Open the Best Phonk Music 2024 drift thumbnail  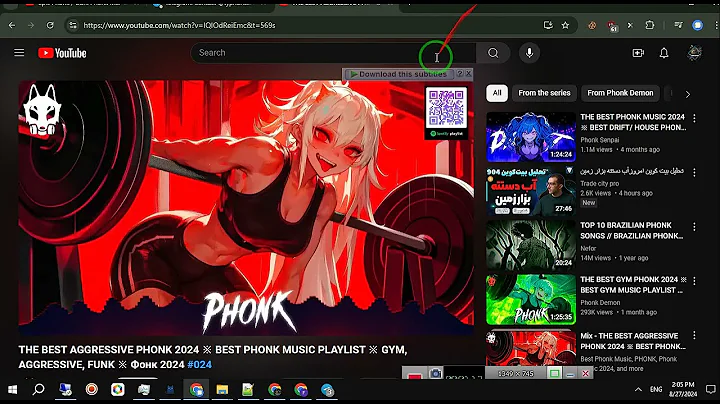(x=531, y=137)
